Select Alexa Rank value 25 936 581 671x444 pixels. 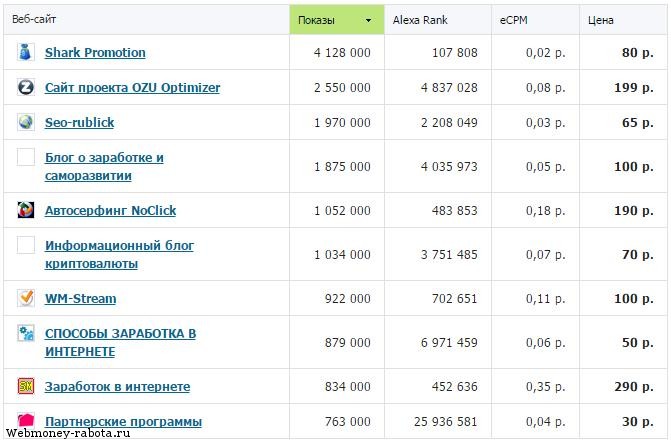[445, 422]
